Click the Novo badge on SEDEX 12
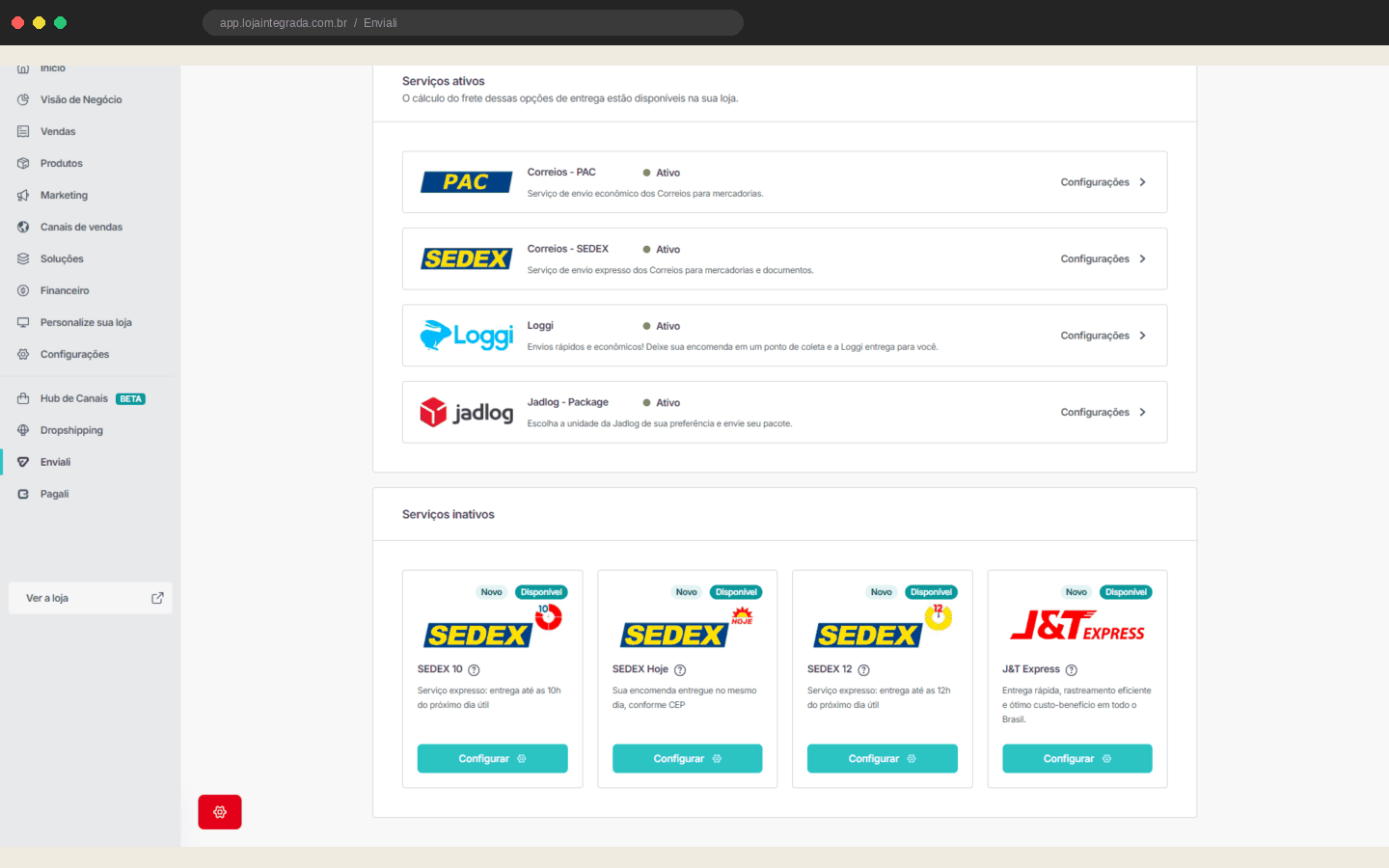 click(x=882, y=592)
